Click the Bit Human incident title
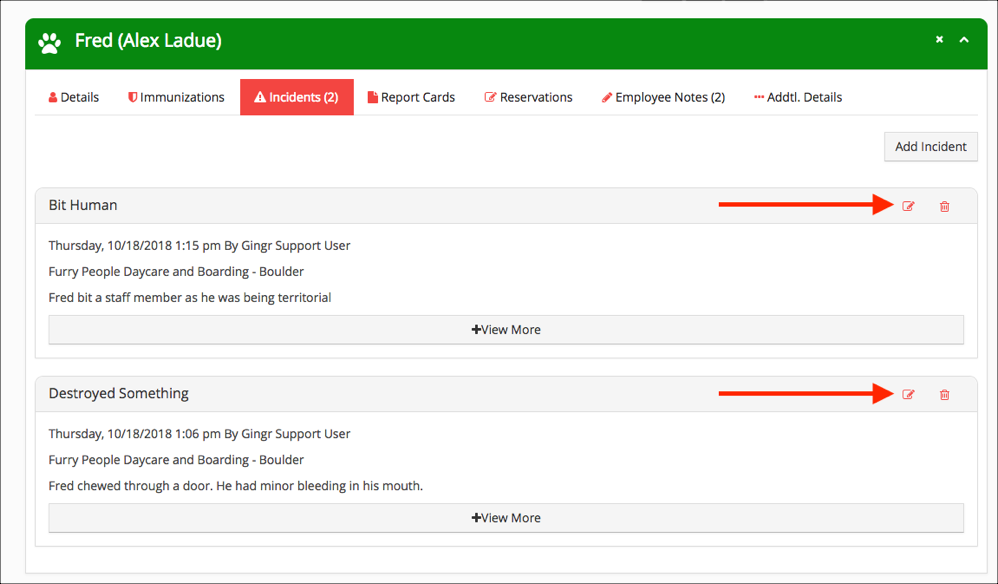The height and width of the screenshot is (584, 998). pos(83,205)
